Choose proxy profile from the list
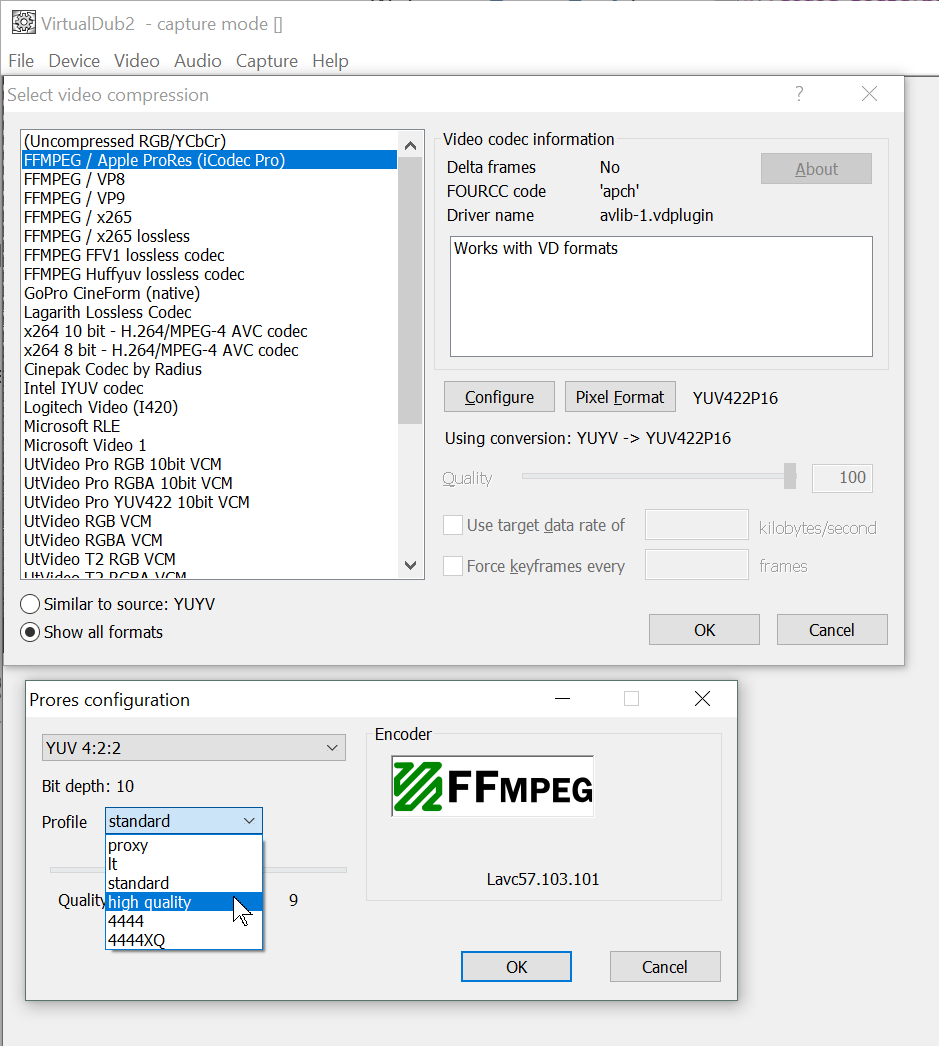Screen dimensions: 939x1046 pos(184,845)
